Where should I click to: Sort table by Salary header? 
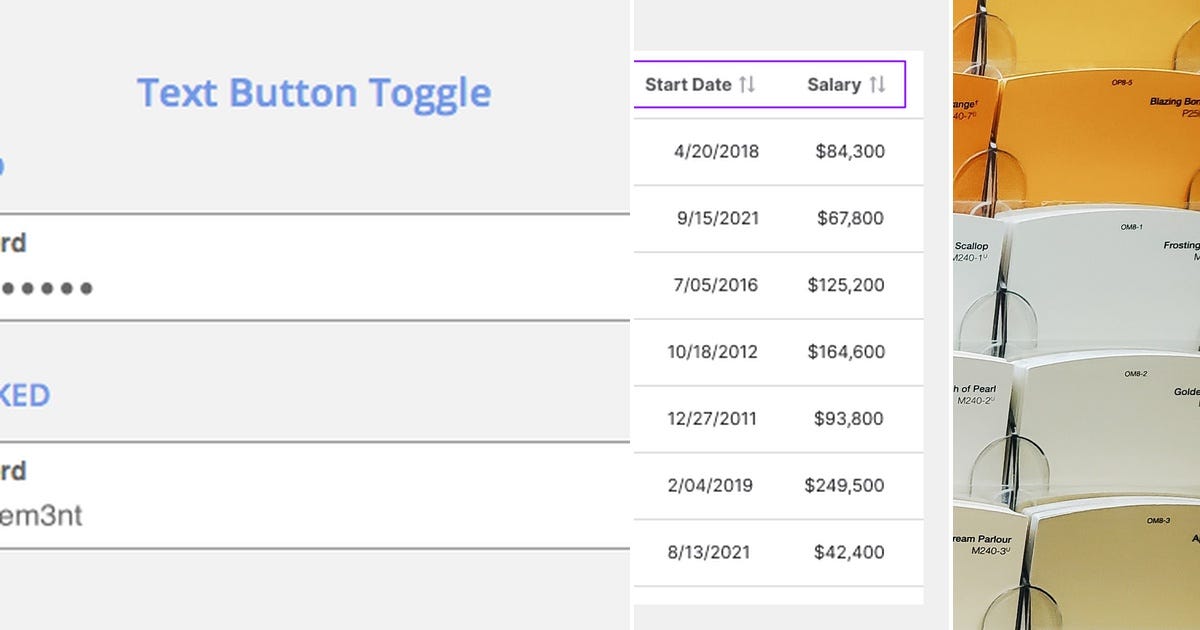point(833,85)
